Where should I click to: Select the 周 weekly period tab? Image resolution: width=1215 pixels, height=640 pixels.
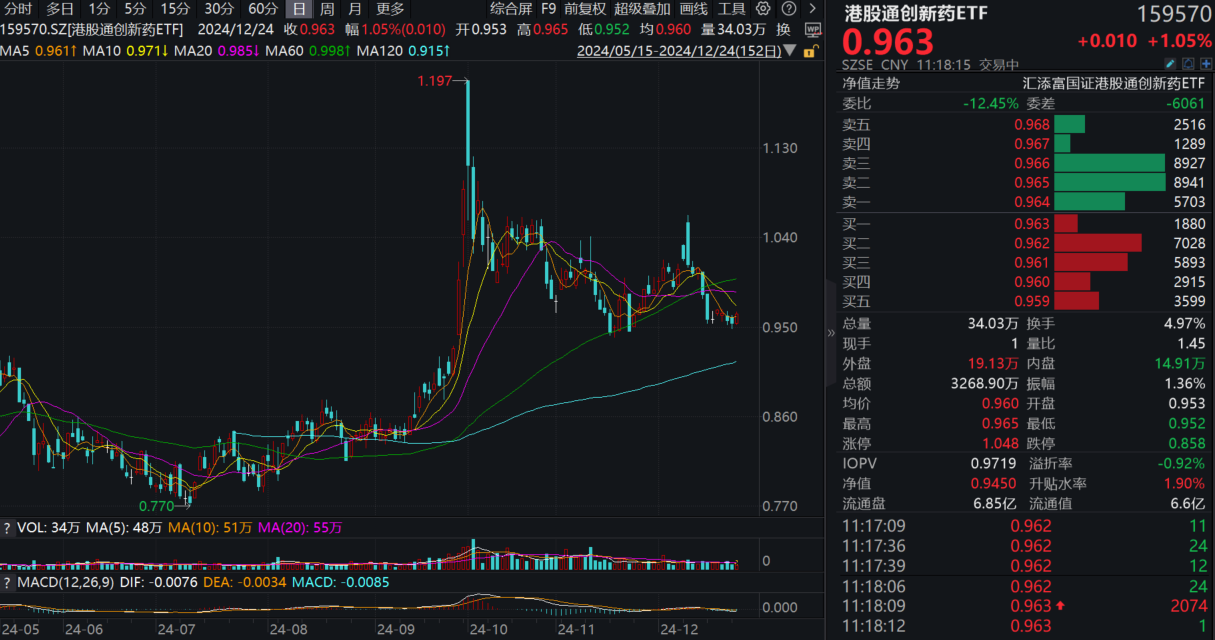pos(327,9)
